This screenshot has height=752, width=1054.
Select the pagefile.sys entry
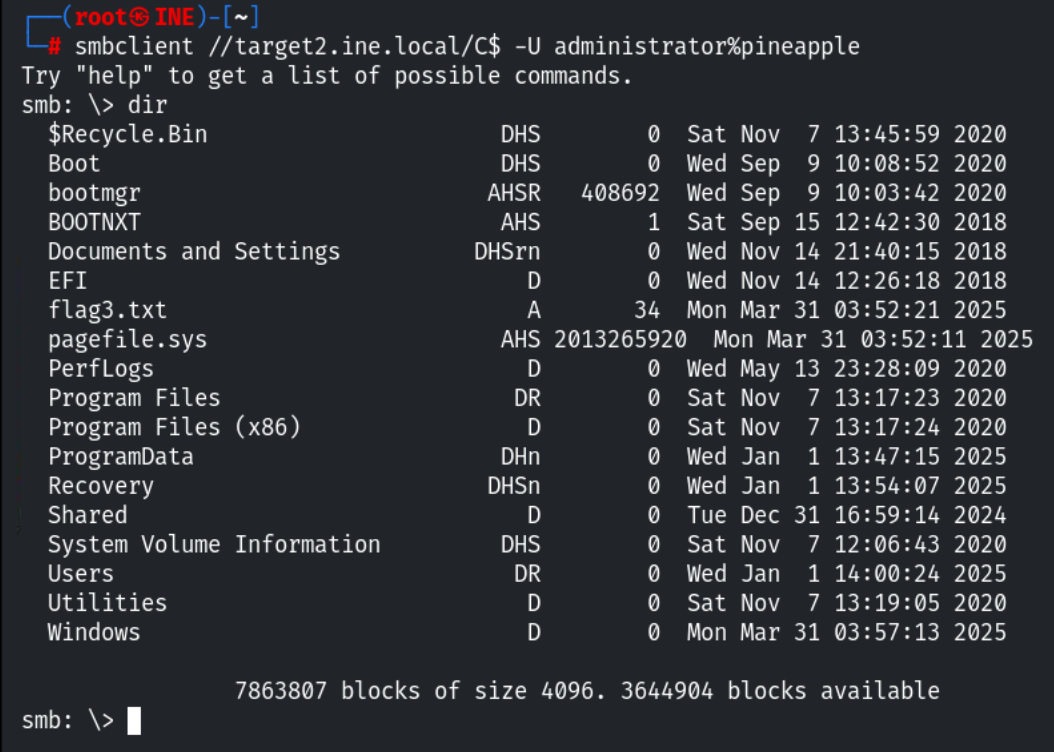(127, 339)
